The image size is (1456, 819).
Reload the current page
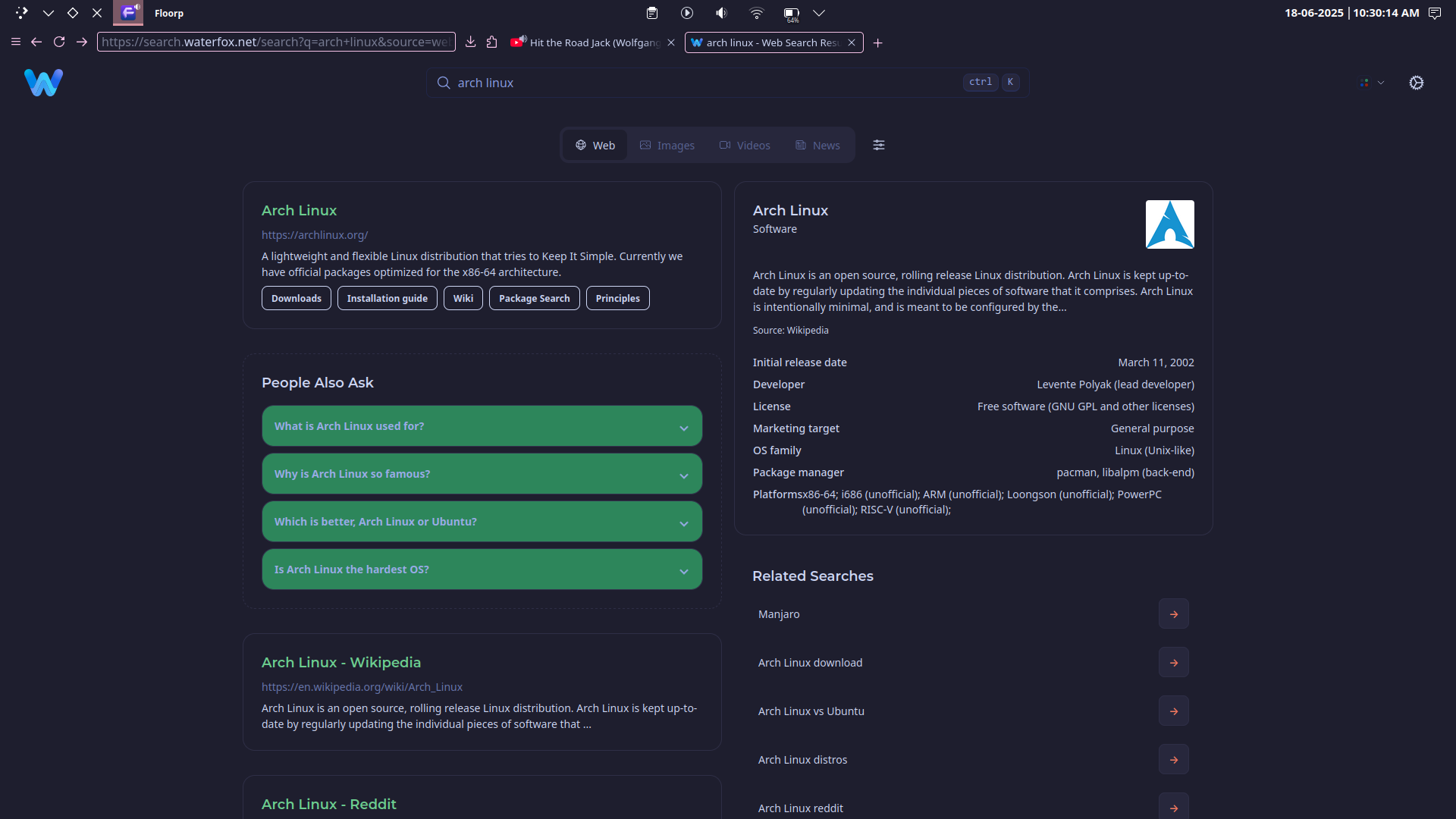[59, 42]
